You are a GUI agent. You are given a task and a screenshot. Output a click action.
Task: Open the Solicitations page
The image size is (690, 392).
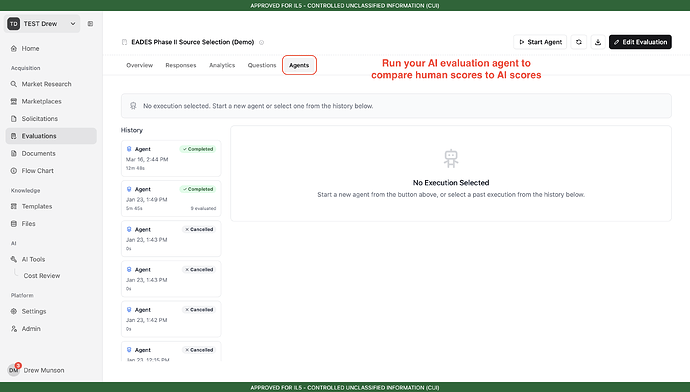click(x=40, y=119)
